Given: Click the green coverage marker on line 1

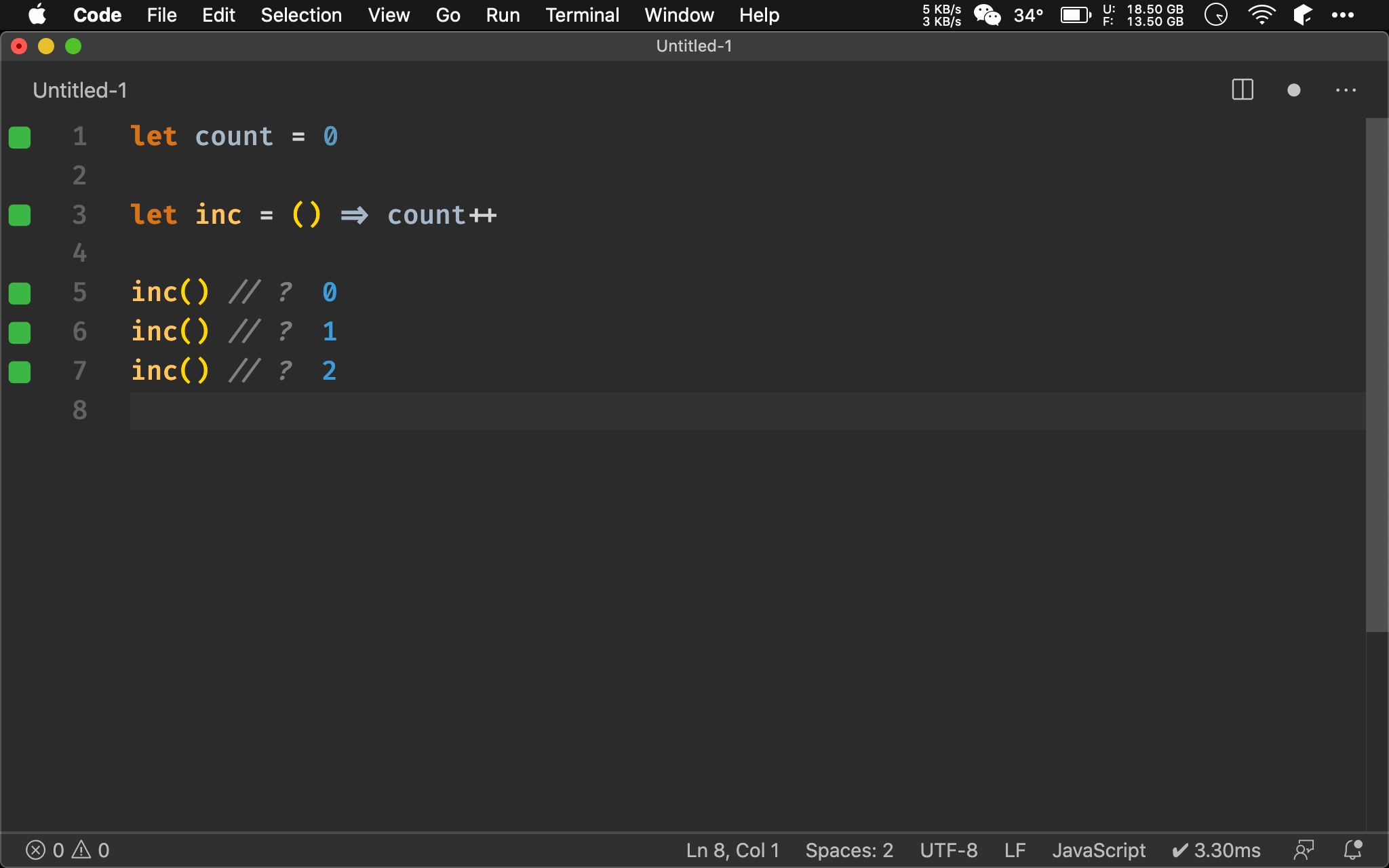Looking at the screenshot, I should pos(20,137).
